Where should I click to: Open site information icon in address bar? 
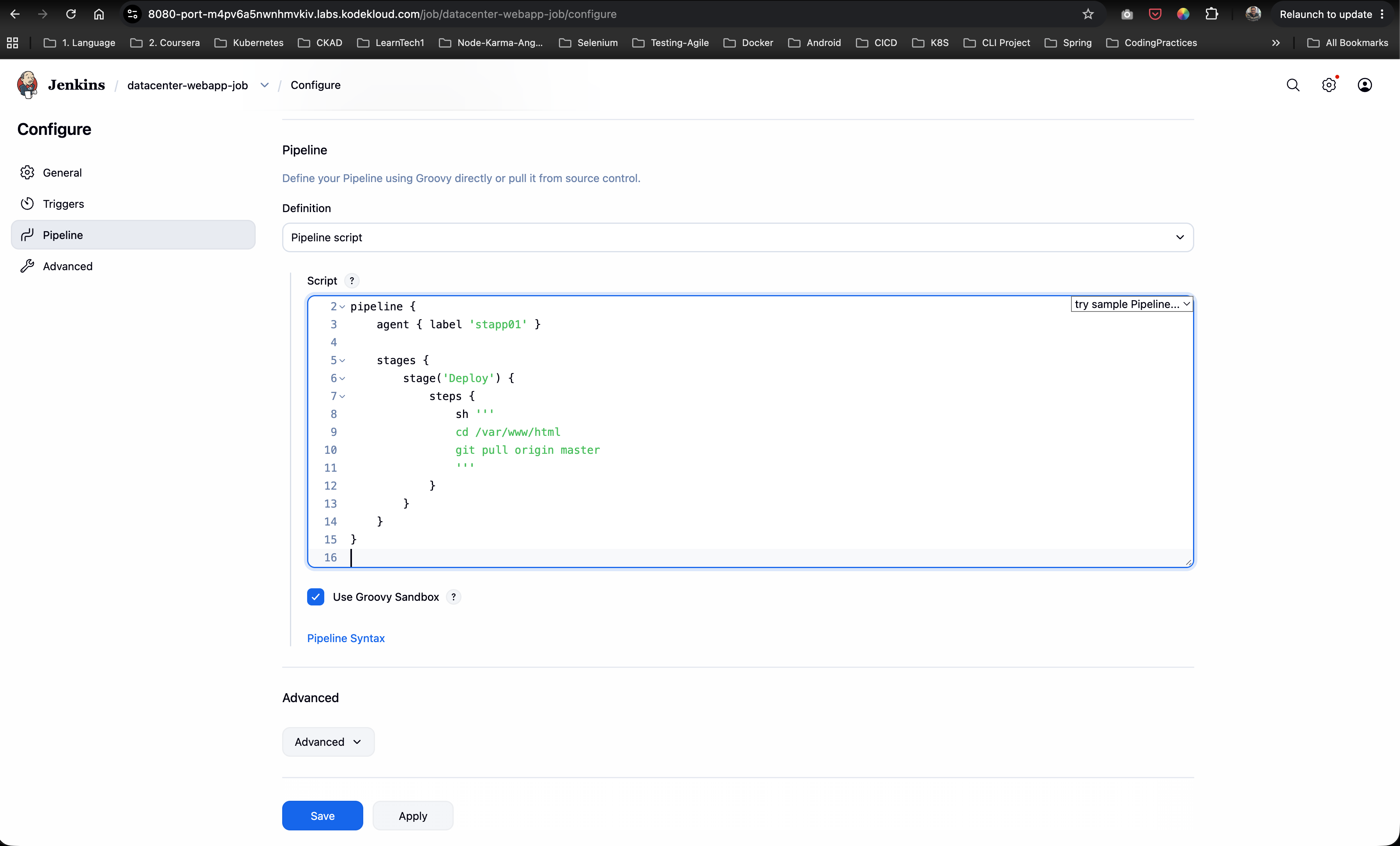pyautogui.click(x=133, y=14)
